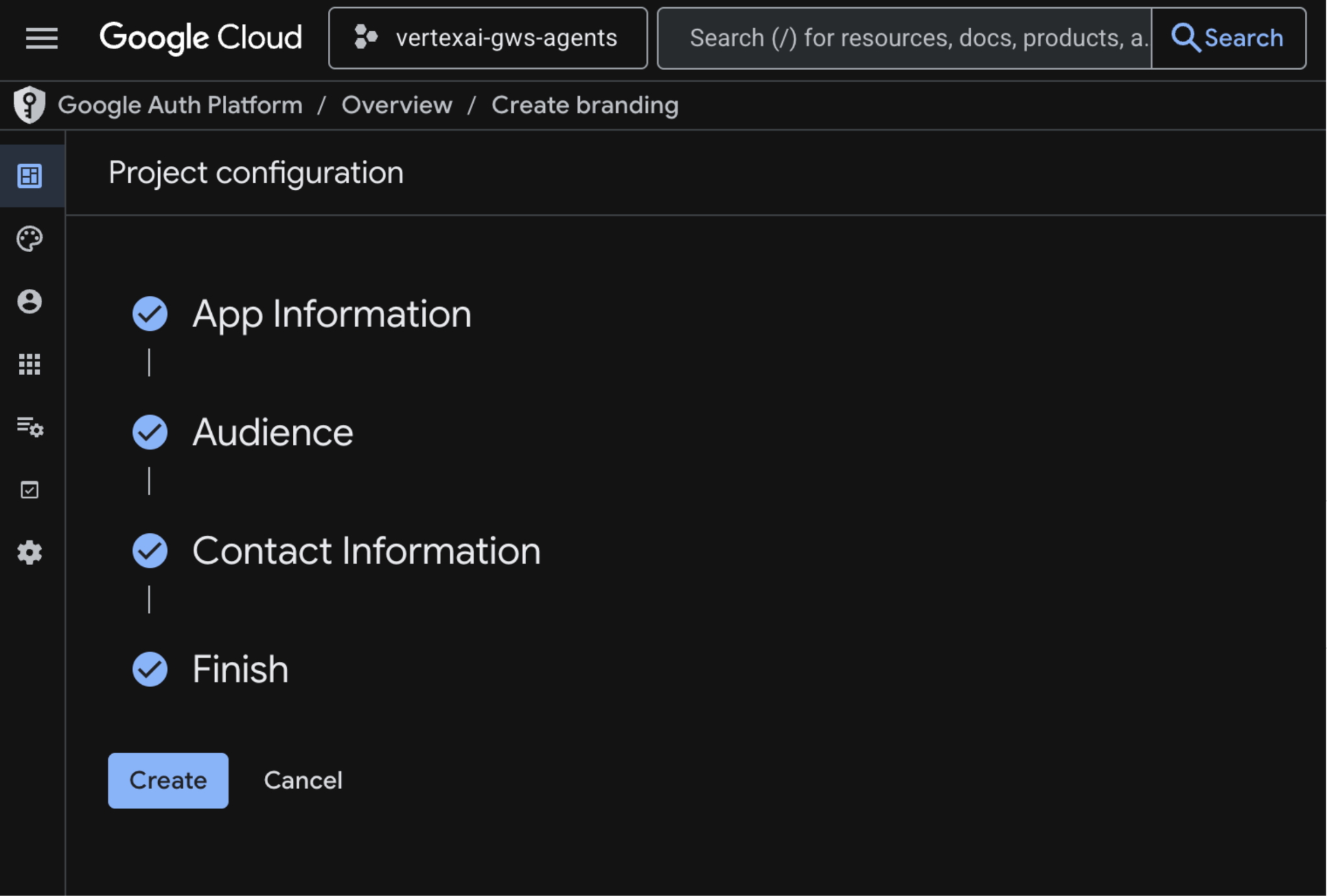The height and width of the screenshot is (896, 1327).
Task: Open the Audience person sidebar icon
Action: (30, 301)
